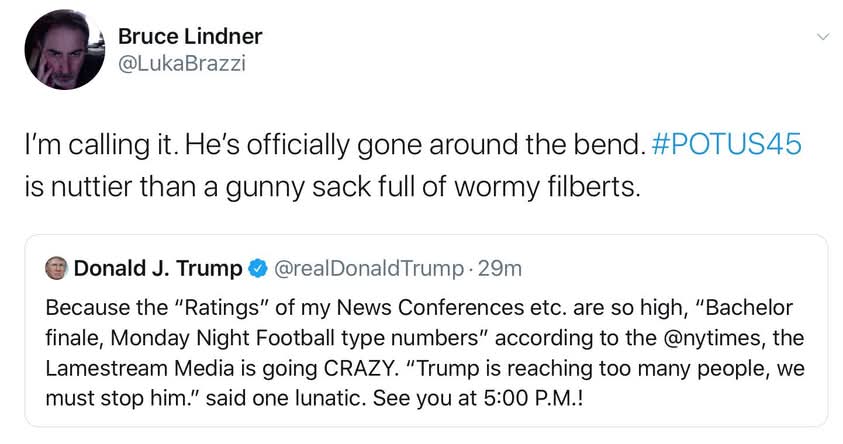Open the @realDonaldTrump handle
843x444 pixels.
(369, 268)
